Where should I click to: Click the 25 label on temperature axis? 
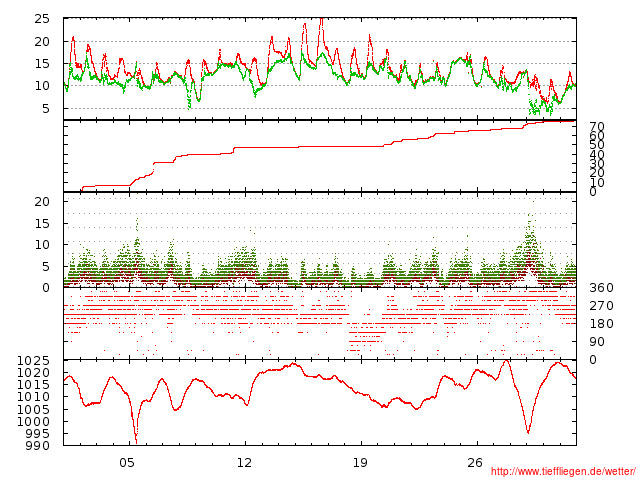click(42, 19)
